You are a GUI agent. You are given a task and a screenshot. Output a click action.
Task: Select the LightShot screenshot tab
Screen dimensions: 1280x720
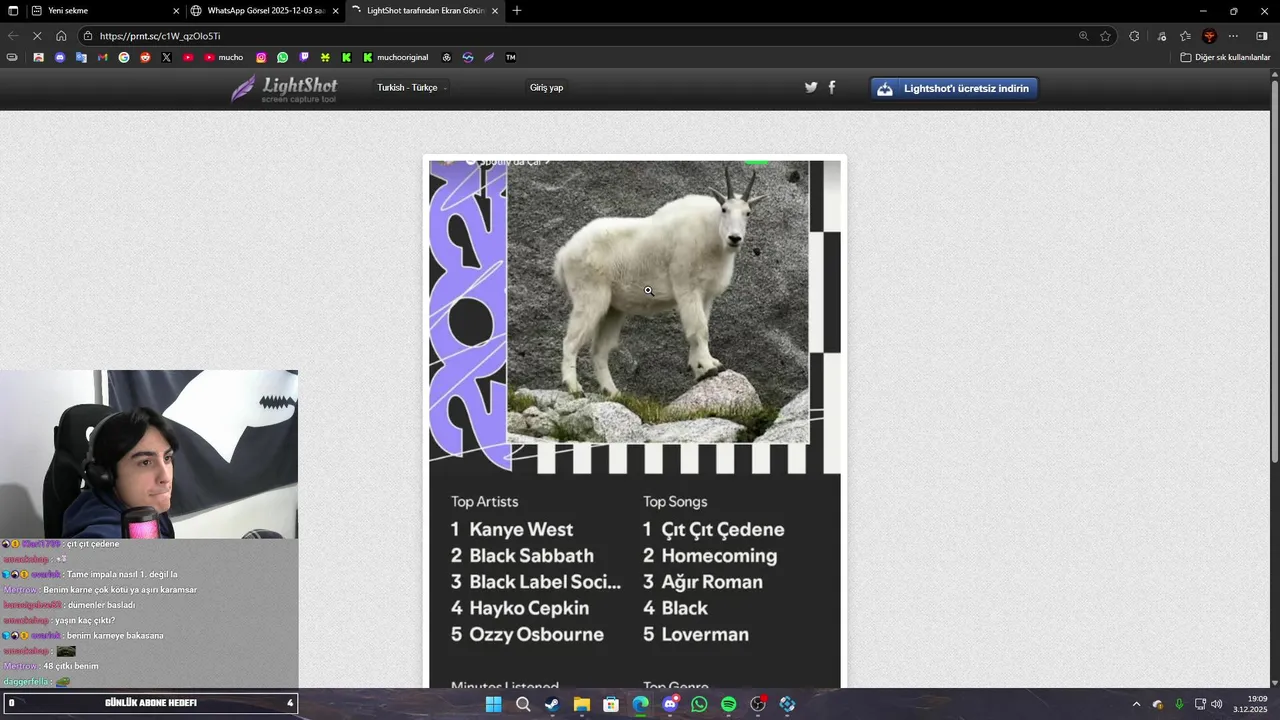pos(426,11)
